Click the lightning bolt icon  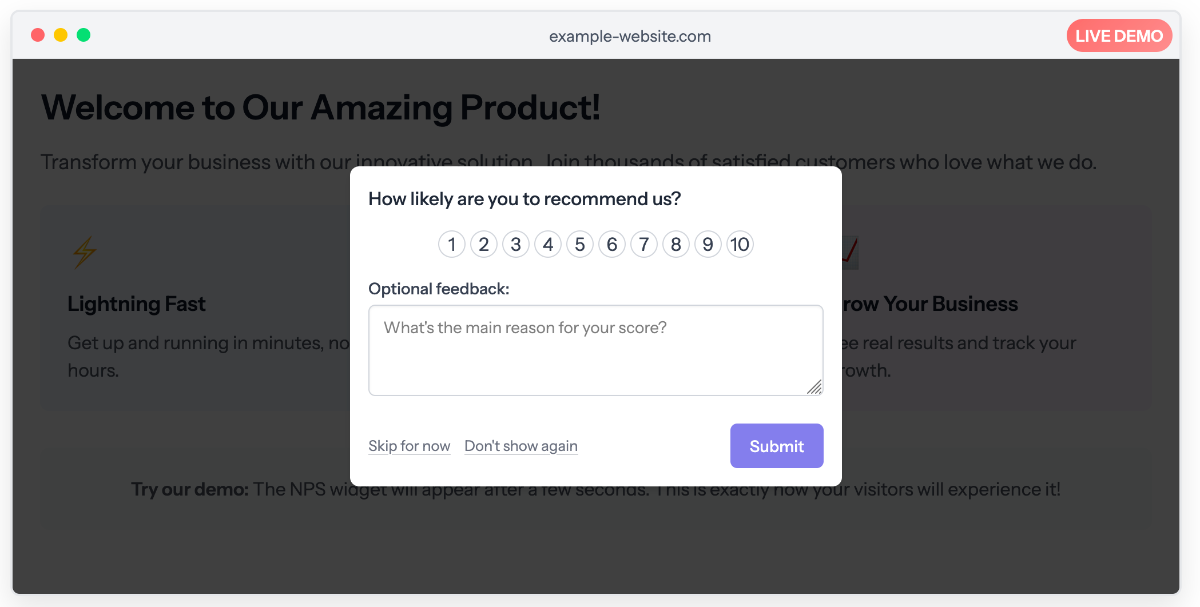[84, 252]
